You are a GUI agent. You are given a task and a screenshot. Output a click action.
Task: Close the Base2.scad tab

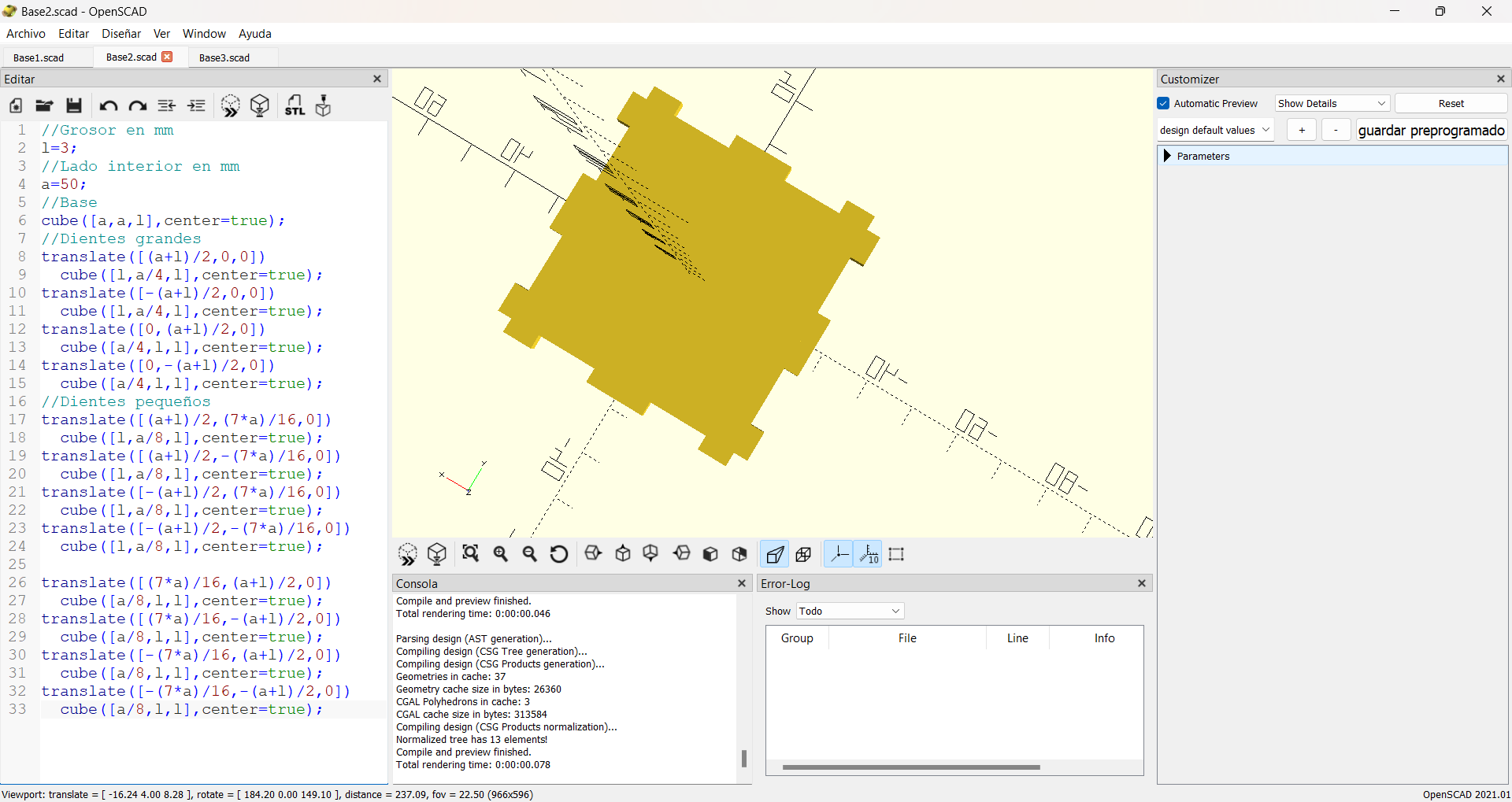[x=167, y=57]
